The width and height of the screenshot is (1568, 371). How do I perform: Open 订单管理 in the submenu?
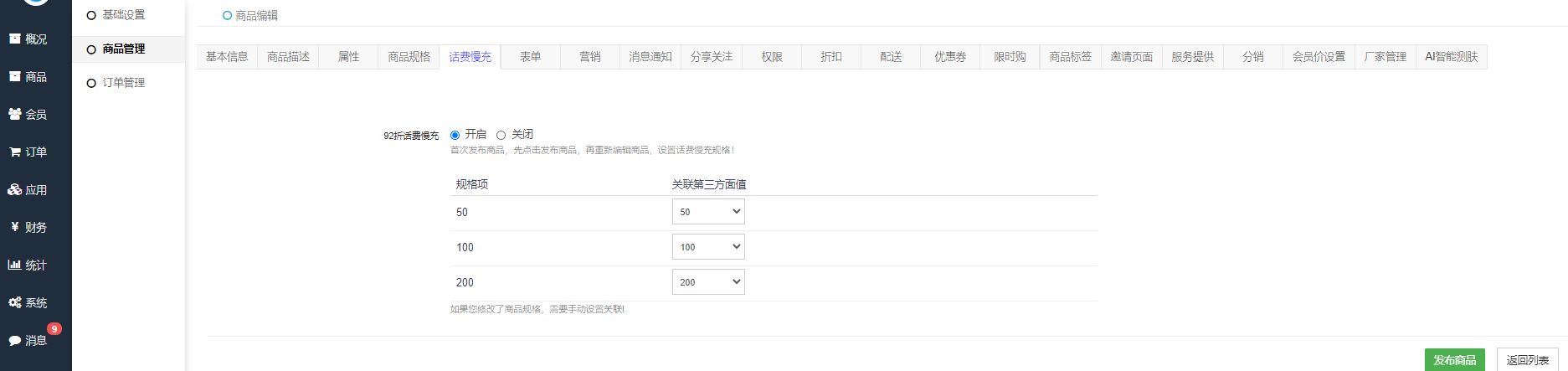(123, 83)
